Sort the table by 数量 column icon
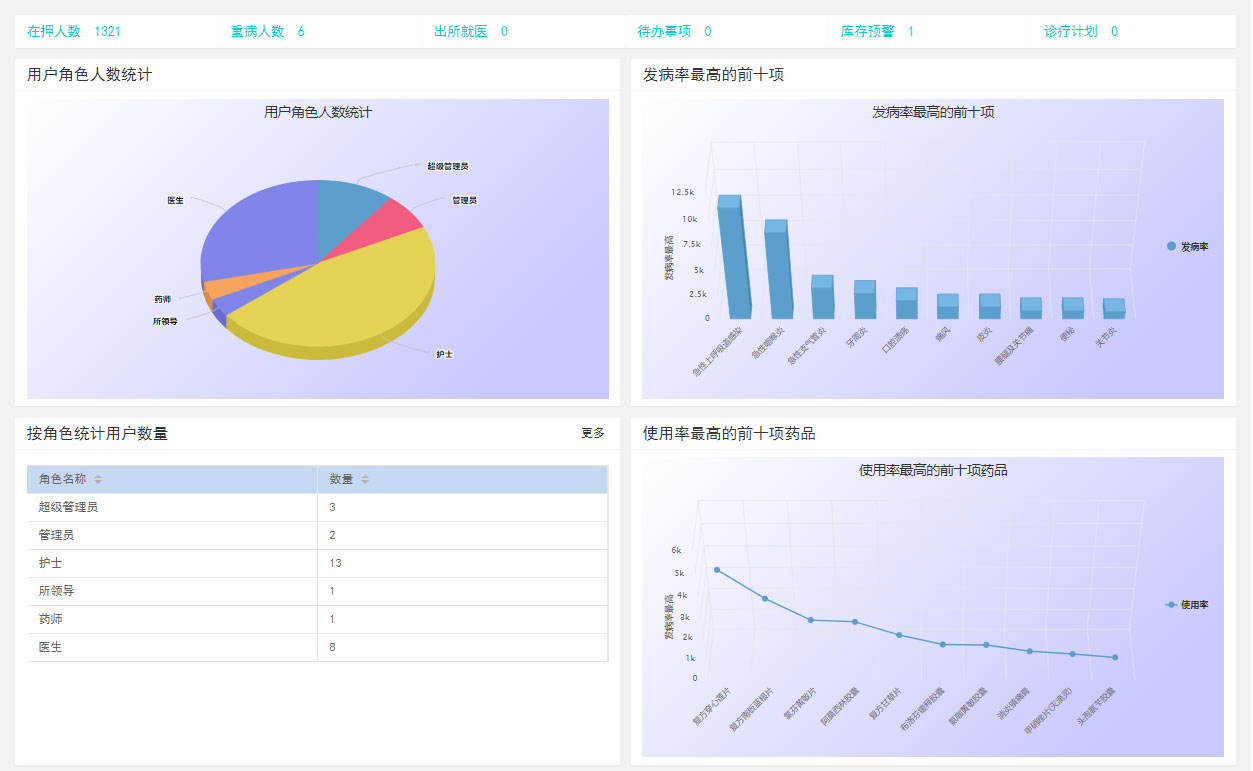Viewport: 1253px width, 771px height. [365, 480]
